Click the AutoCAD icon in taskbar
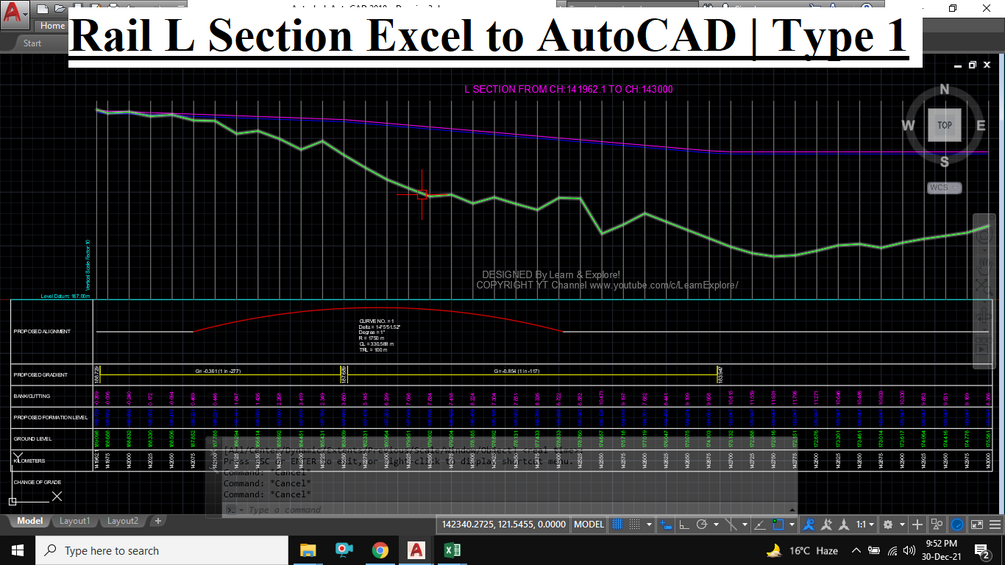The height and width of the screenshot is (565, 1005). [416, 550]
